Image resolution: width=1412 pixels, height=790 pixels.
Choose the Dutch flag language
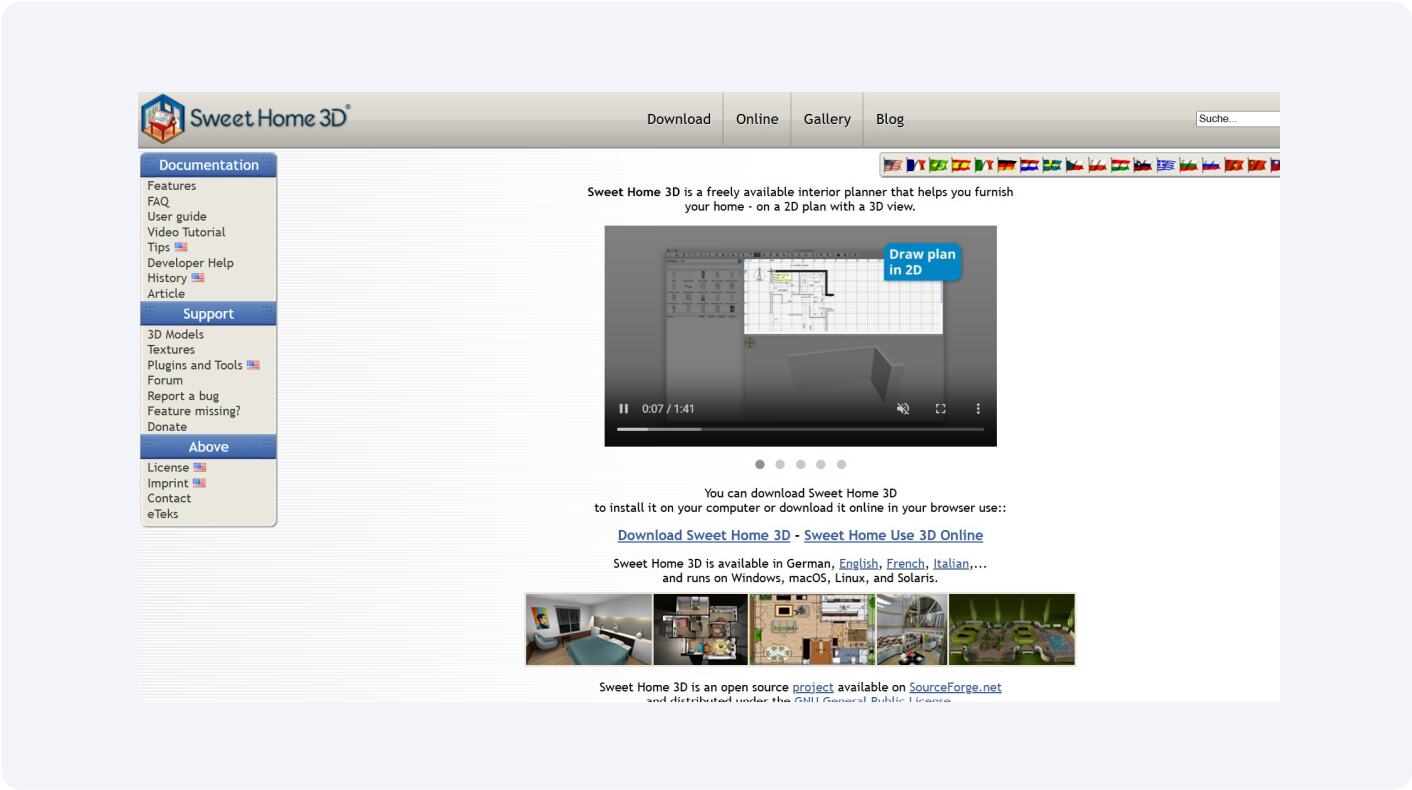tap(1030, 165)
